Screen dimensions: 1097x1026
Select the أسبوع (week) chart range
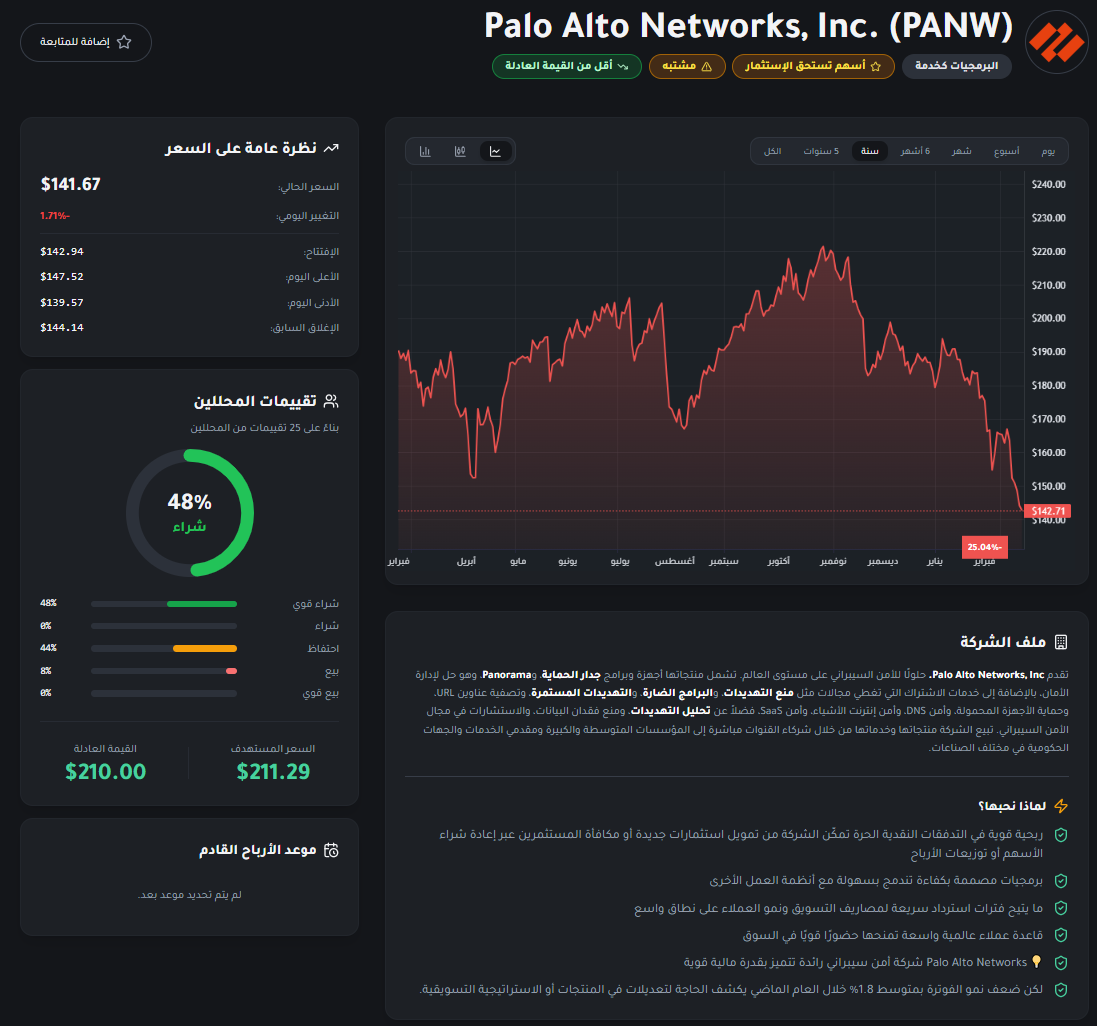(x=1006, y=151)
